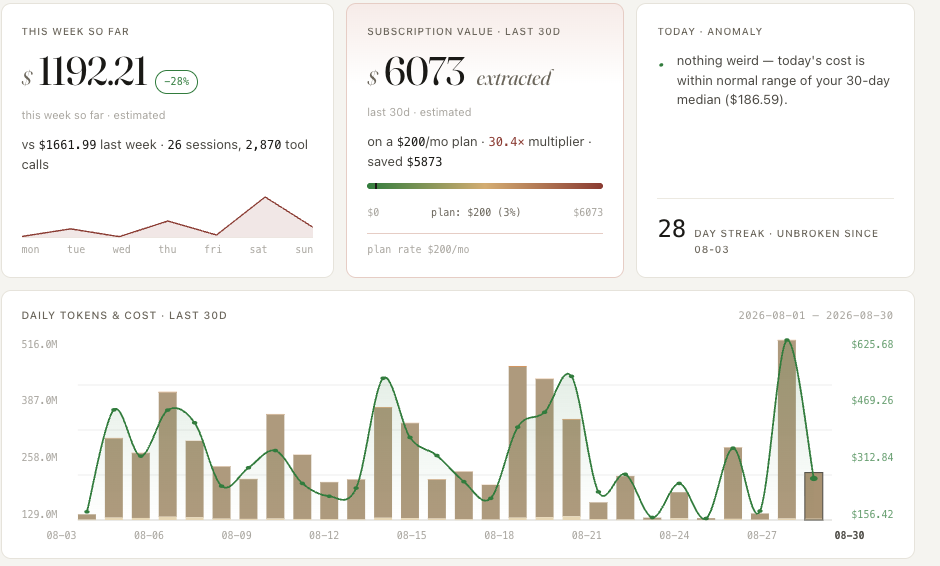Viewport: 940px width, 566px height.
Task: Click the $1661.99 last week amount
Action: [67, 144]
